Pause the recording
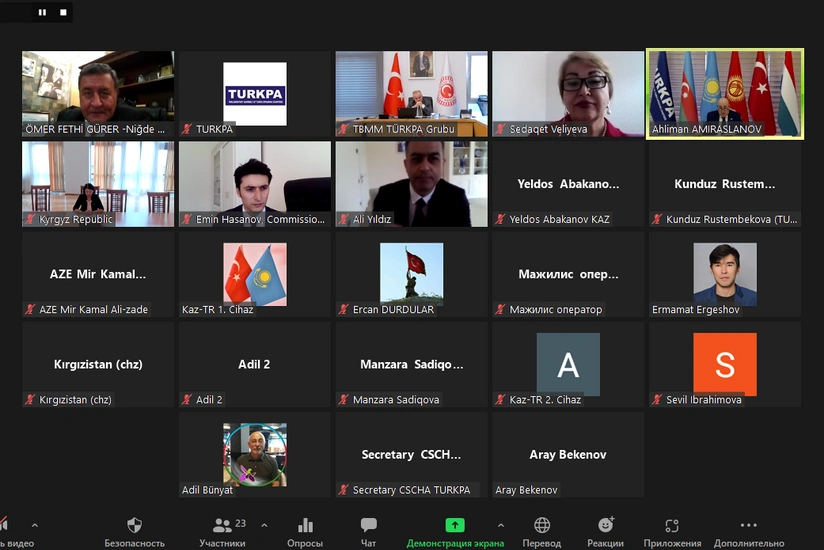The image size is (824, 550). (x=43, y=12)
